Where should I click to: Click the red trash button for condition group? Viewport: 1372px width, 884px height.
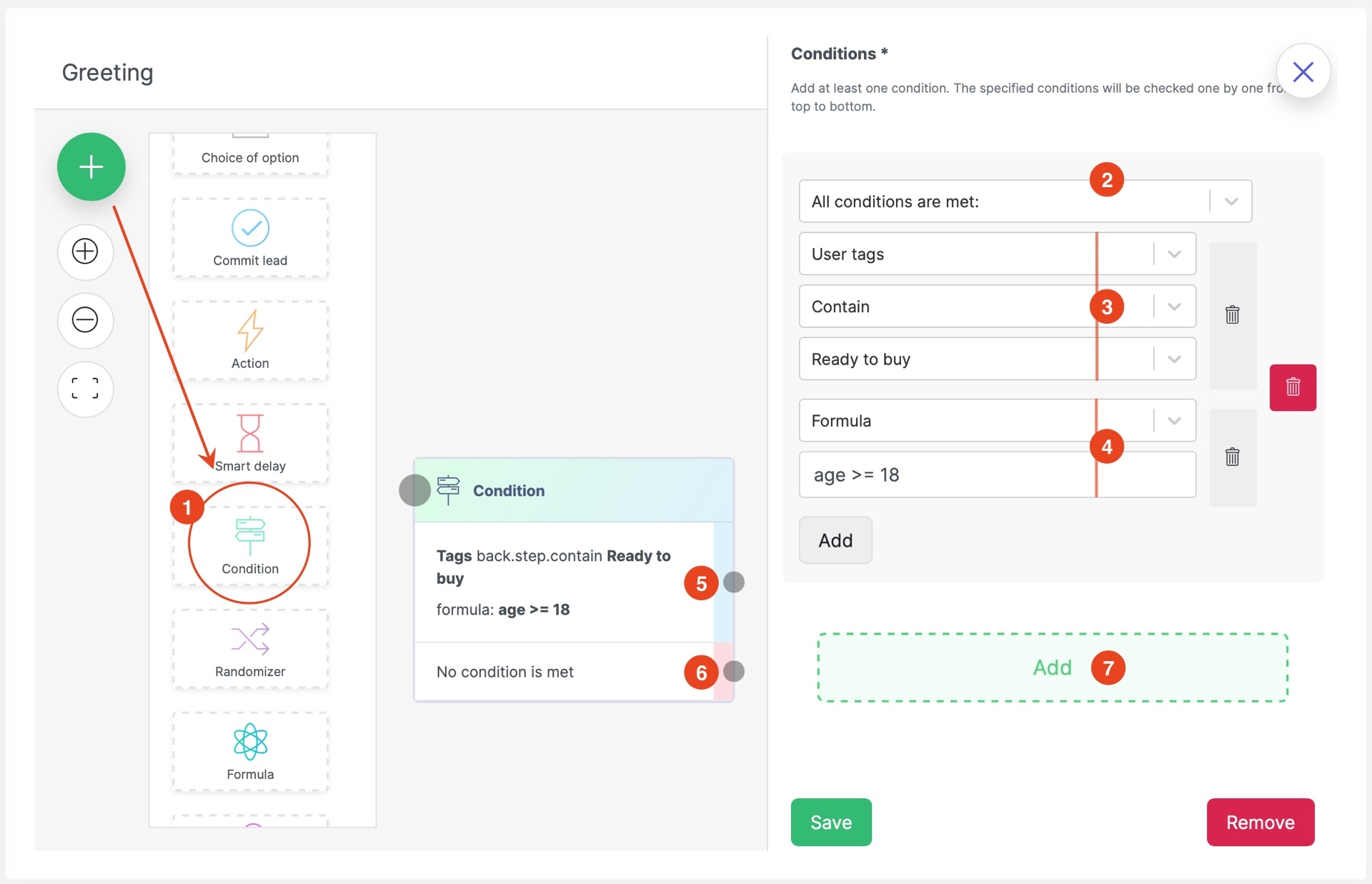coord(1292,387)
